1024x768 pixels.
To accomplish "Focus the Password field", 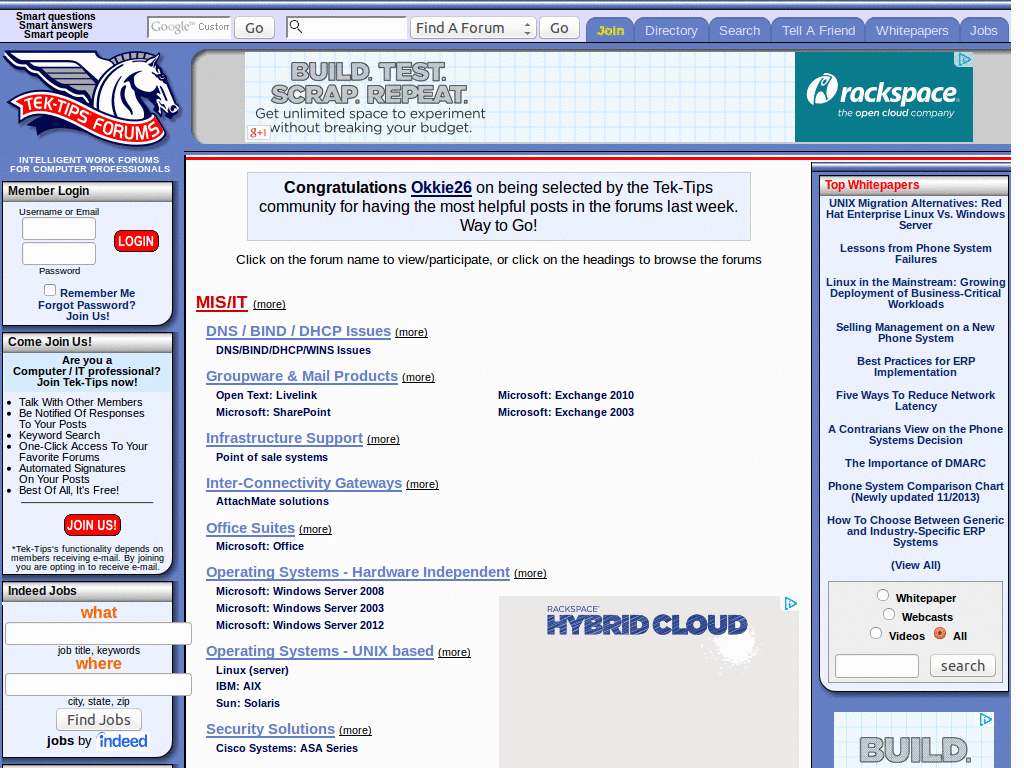I will pyautogui.click(x=59, y=253).
